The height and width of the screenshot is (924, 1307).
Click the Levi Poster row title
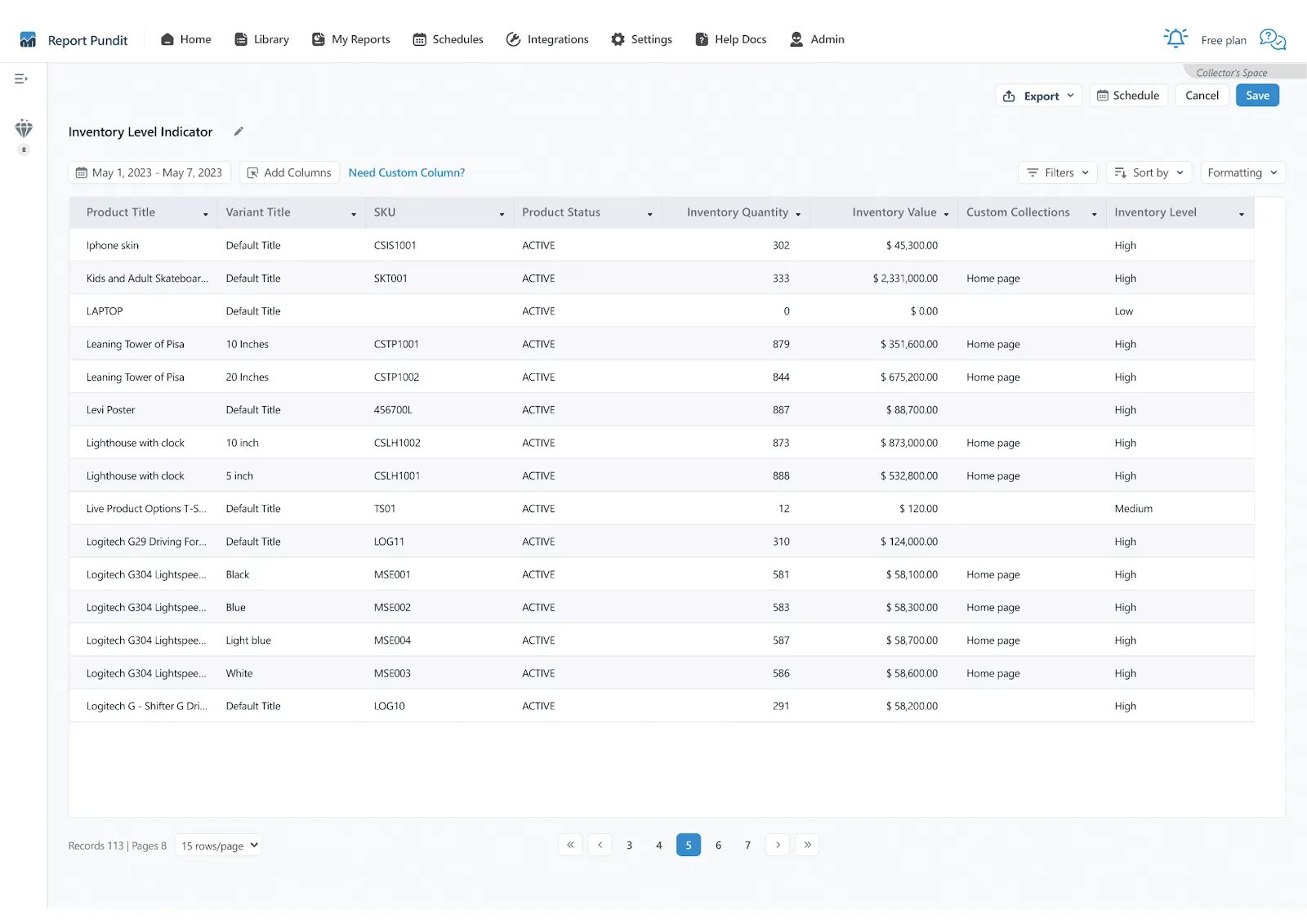pyautogui.click(x=111, y=410)
